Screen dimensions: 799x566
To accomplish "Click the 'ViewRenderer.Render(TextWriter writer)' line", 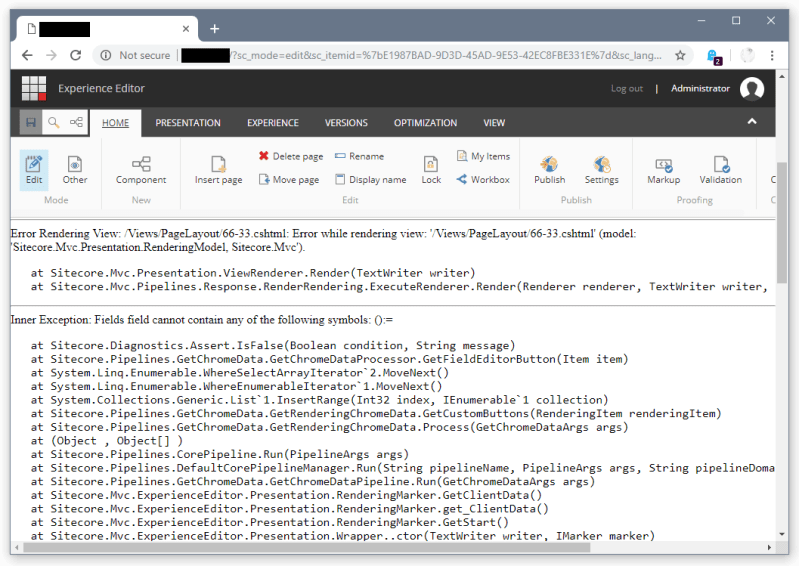I will click(253, 273).
